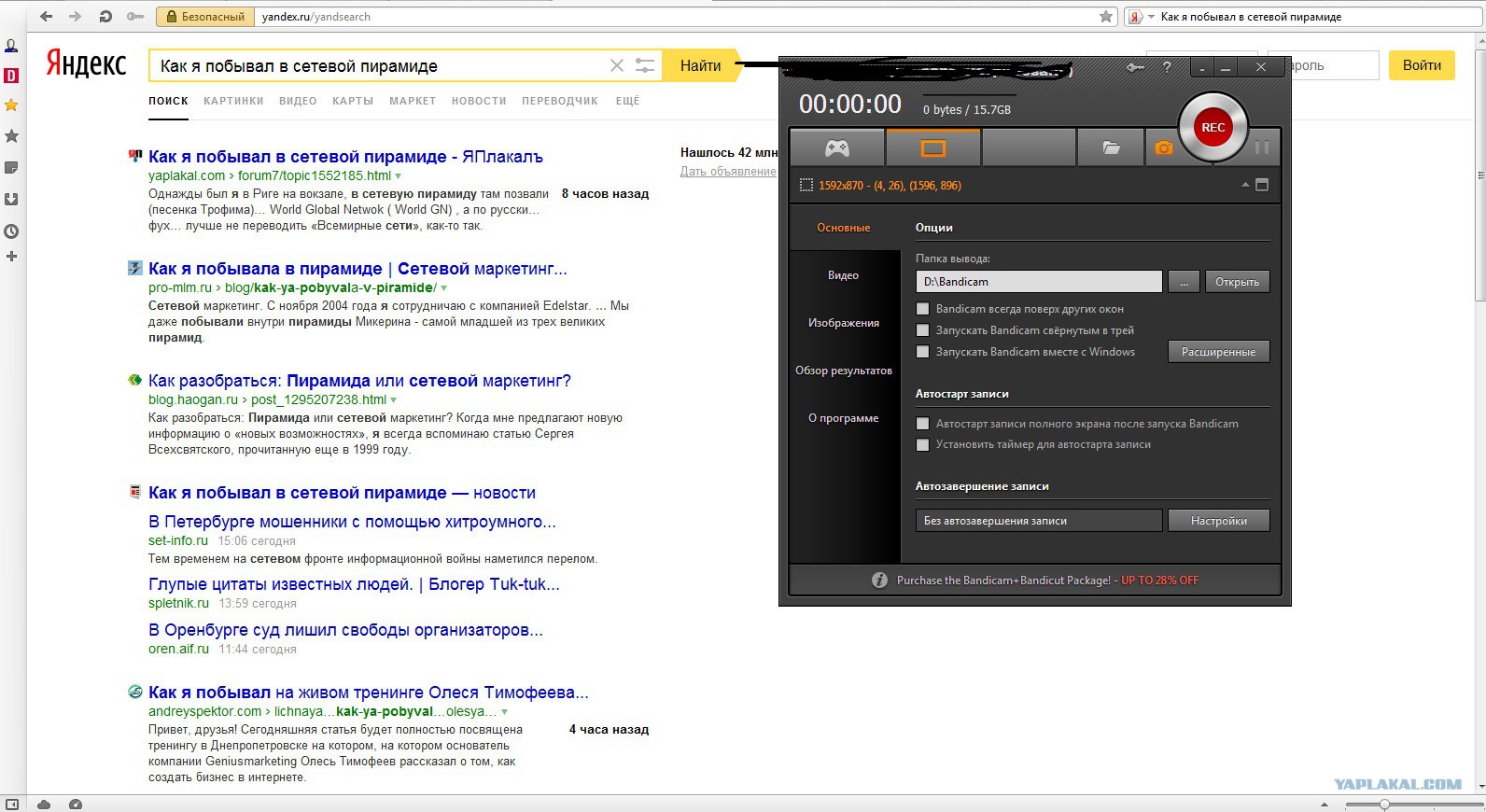Collapse Bandicam panel with the up arrow
The image size is (1486, 812).
(x=1245, y=185)
